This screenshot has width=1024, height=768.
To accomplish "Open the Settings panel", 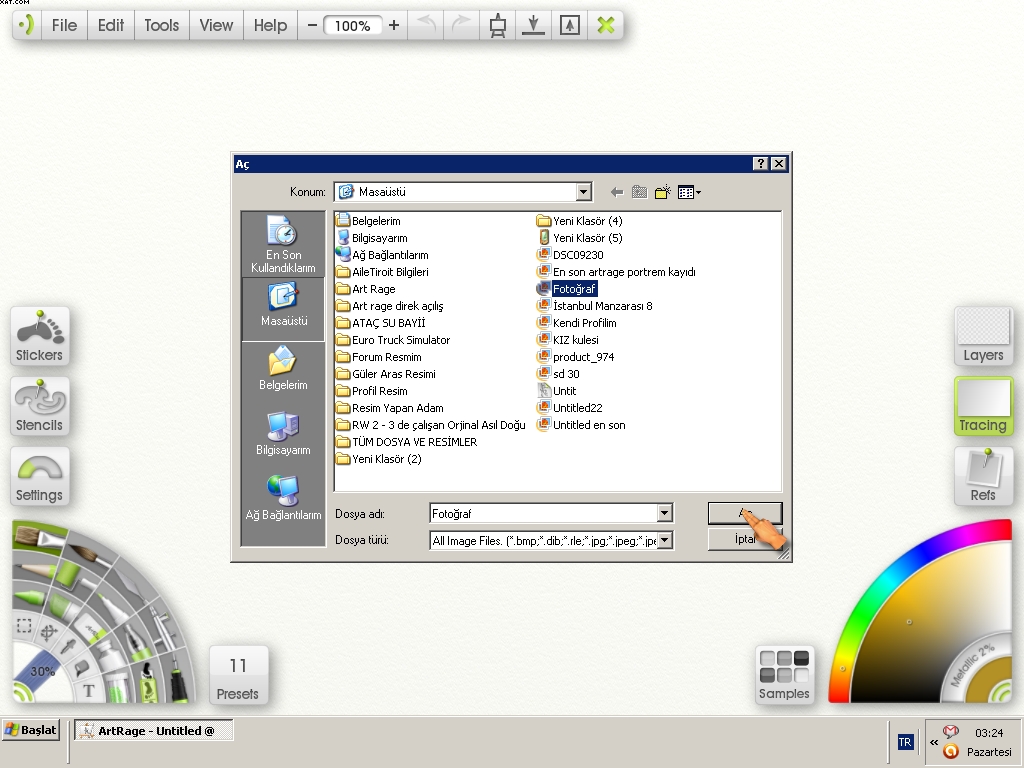I will click(40, 476).
